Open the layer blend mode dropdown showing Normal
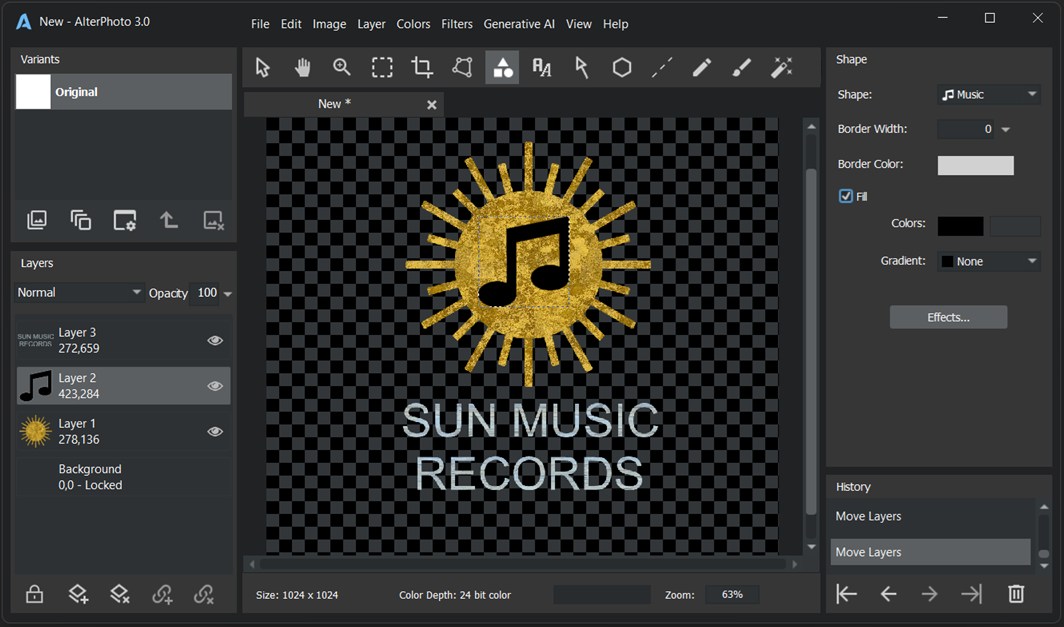Image resolution: width=1064 pixels, height=627 pixels. pyautogui.click(x=78, y=292)
